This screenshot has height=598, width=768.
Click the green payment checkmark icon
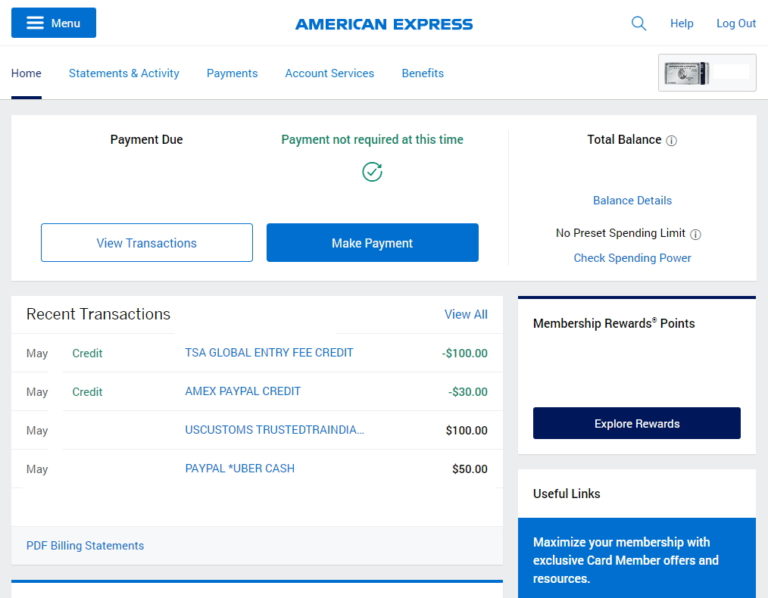tap(372, 172)
